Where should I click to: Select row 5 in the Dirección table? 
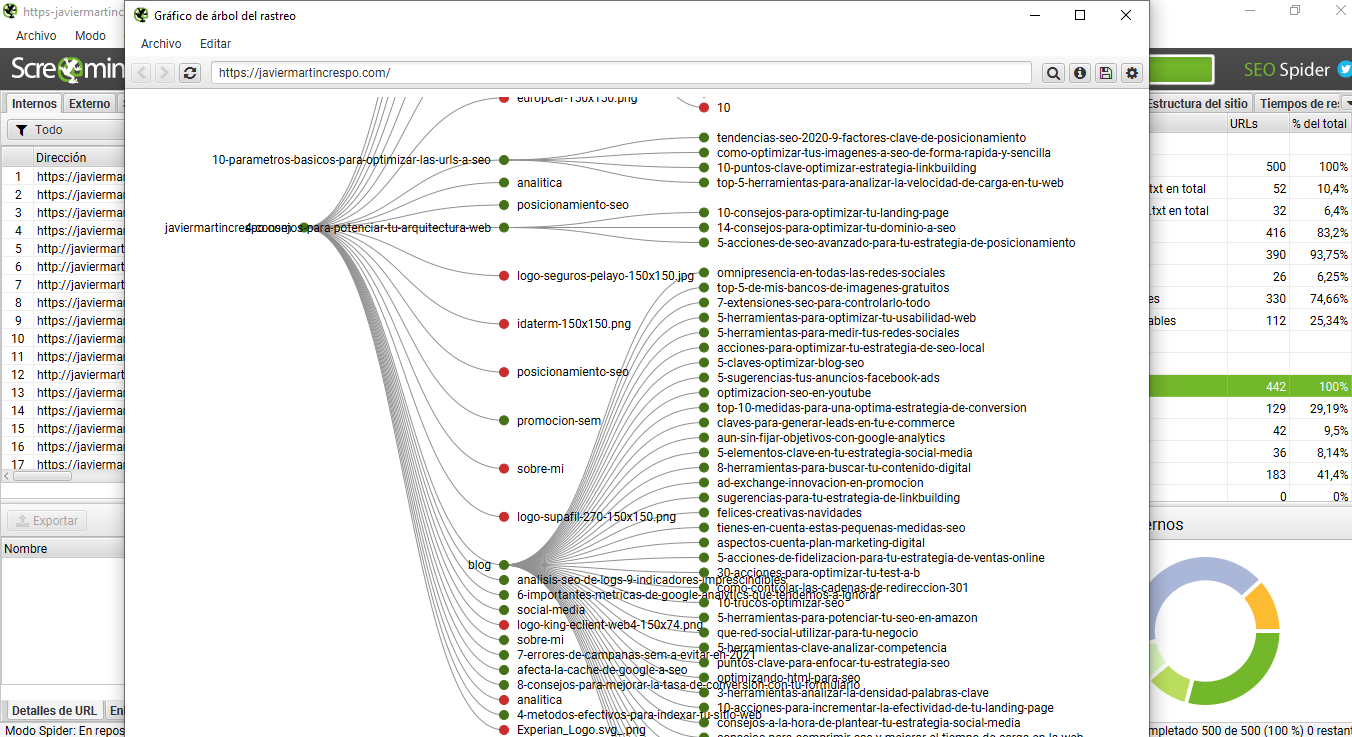tap(62, 249)
